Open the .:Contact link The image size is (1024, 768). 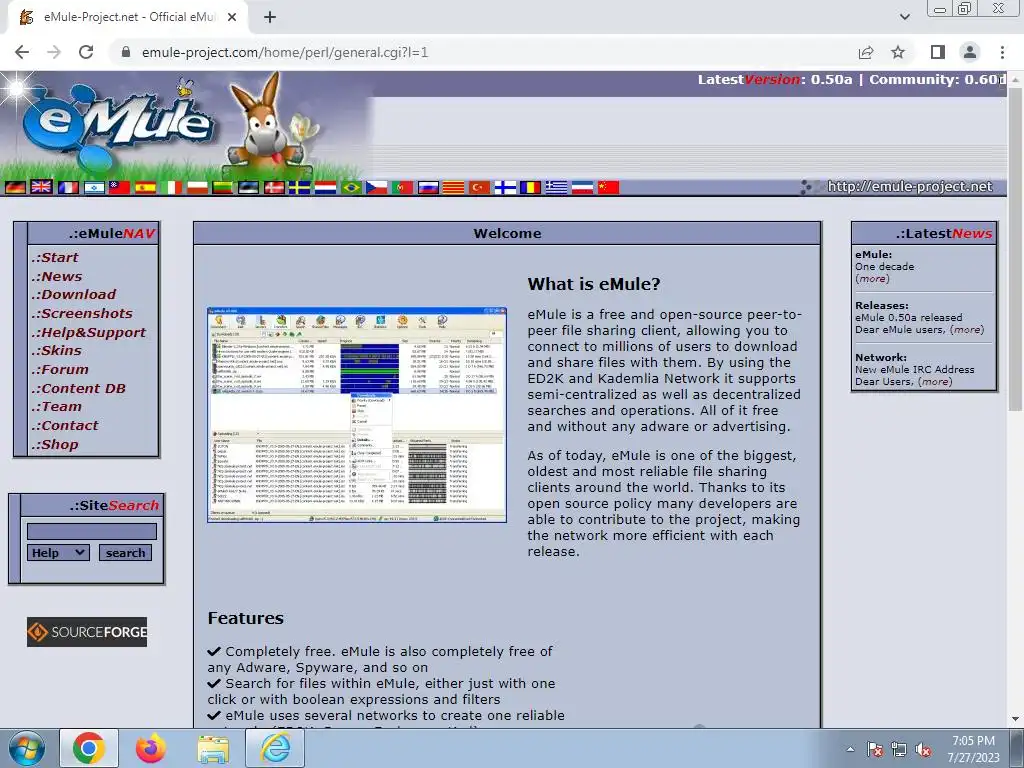point(65,425)
